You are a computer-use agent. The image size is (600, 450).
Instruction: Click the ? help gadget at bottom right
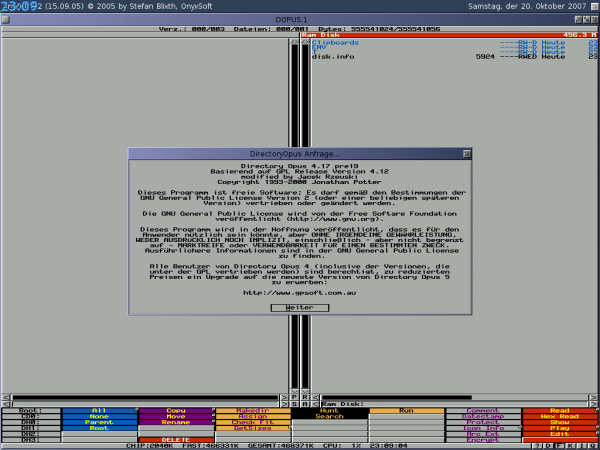[x=538, y=446]
